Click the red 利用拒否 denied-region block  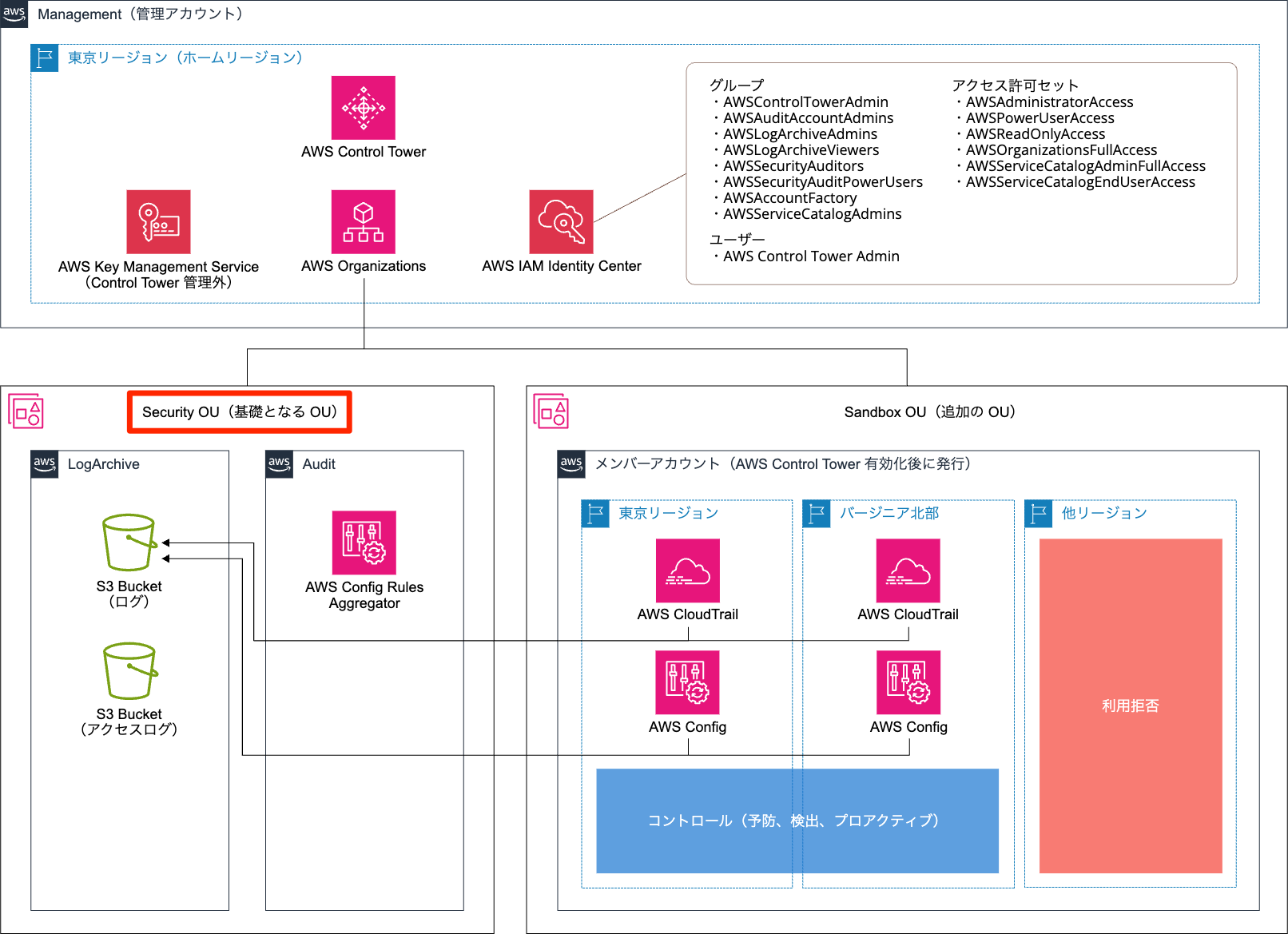tap(1129, 705)
